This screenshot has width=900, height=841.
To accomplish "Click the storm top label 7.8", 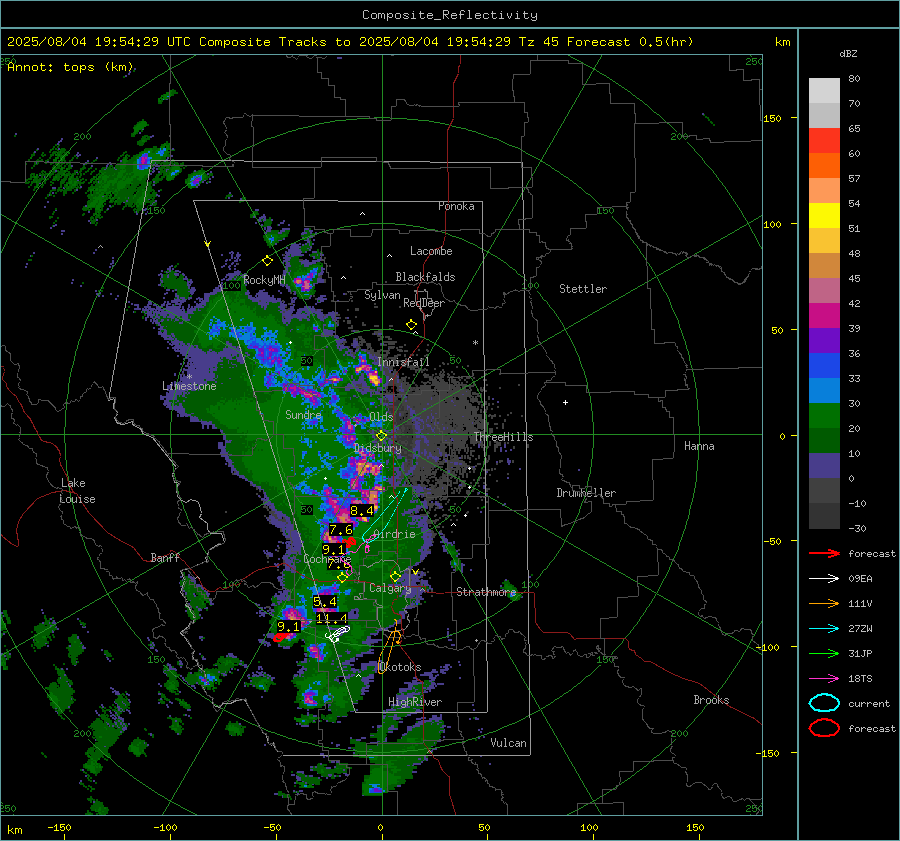I will [339, 564].
